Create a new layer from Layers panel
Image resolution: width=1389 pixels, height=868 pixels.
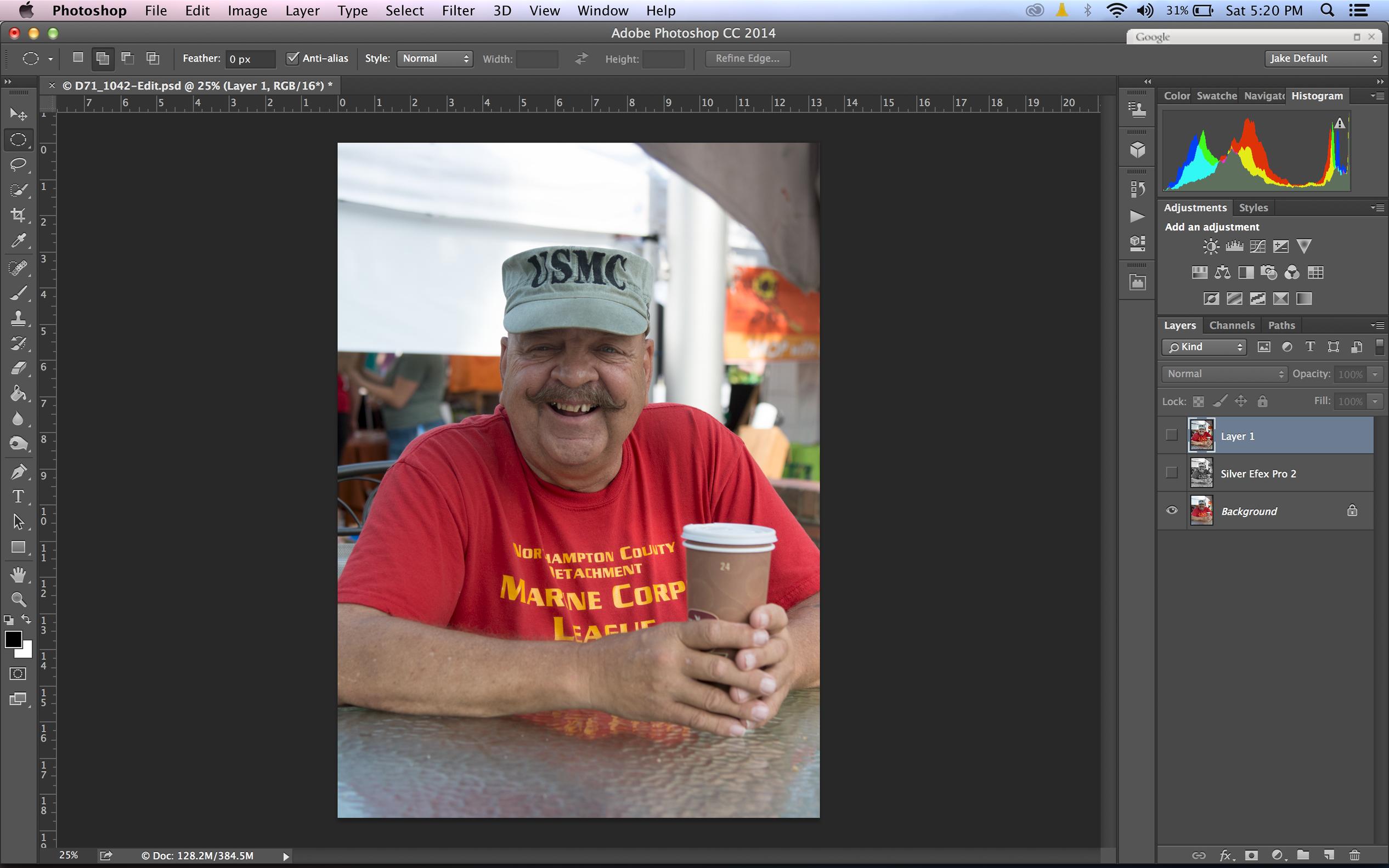click(1328, 855)
